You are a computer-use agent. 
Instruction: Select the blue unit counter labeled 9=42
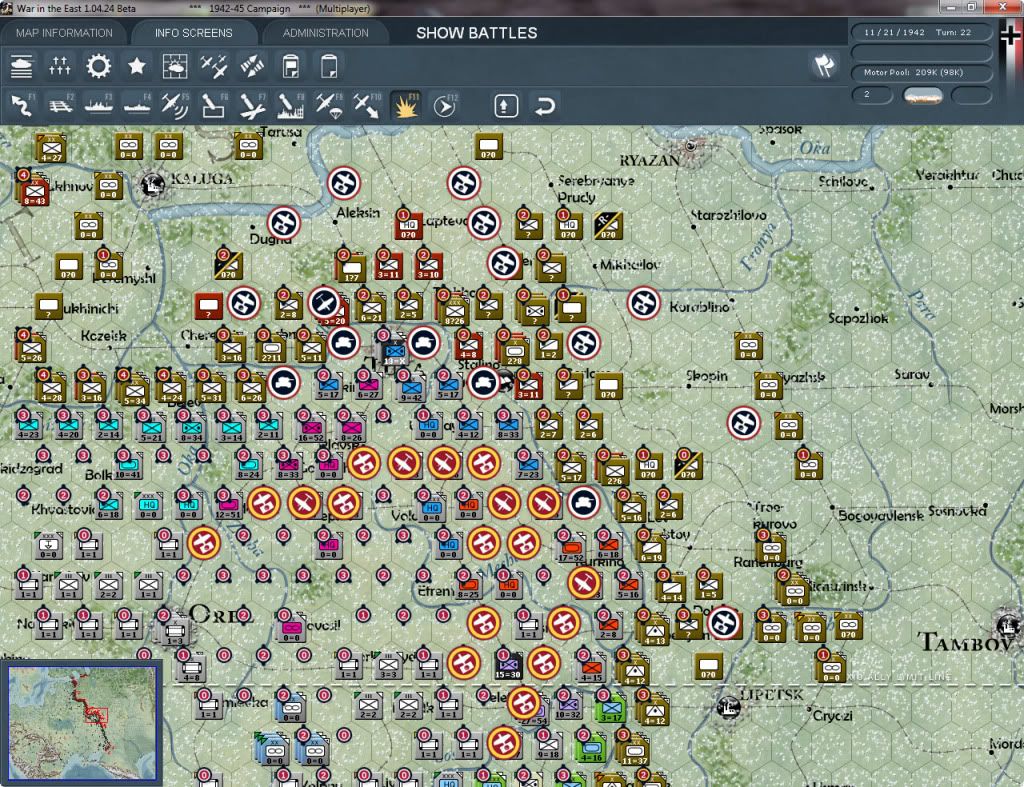[411, 387]
